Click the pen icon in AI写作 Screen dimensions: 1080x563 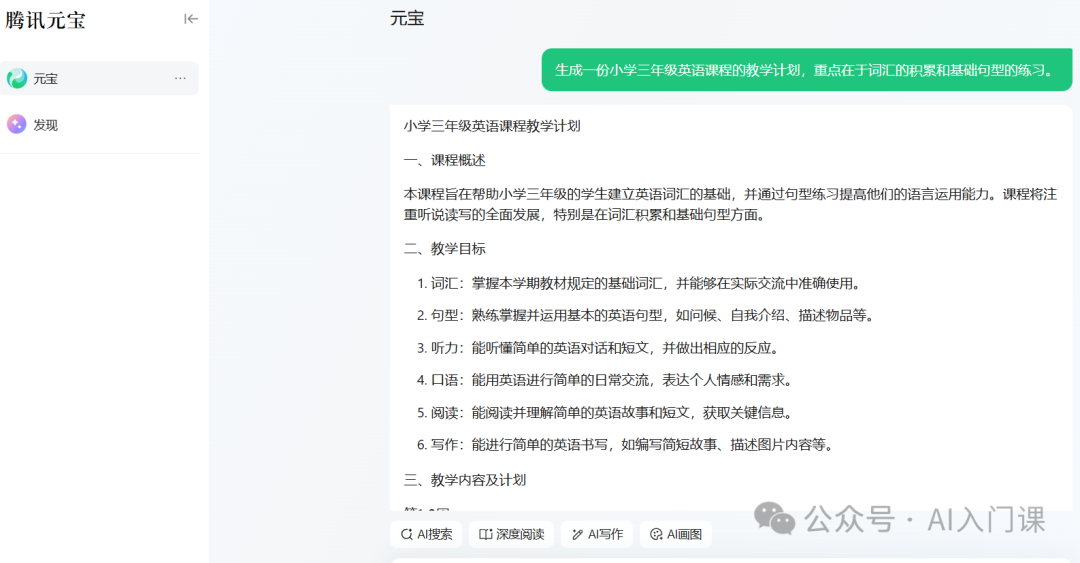577,534
